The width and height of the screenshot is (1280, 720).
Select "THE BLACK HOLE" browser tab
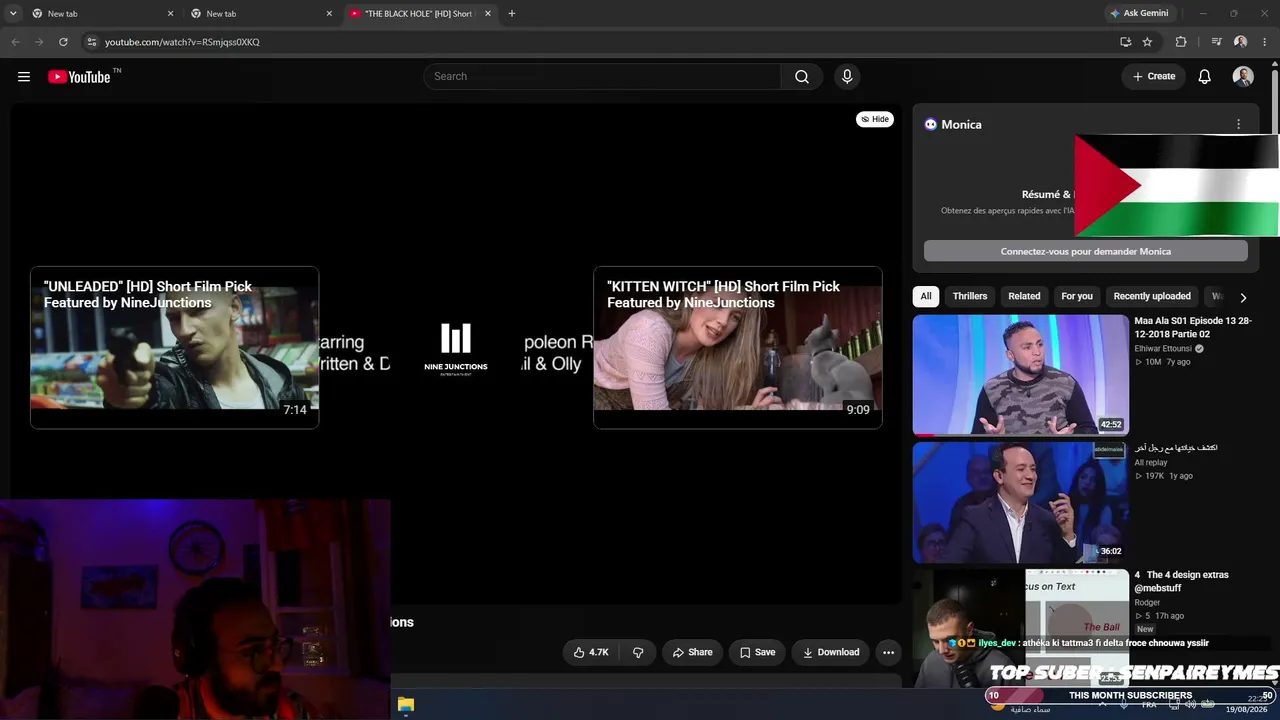coord(420,14)
